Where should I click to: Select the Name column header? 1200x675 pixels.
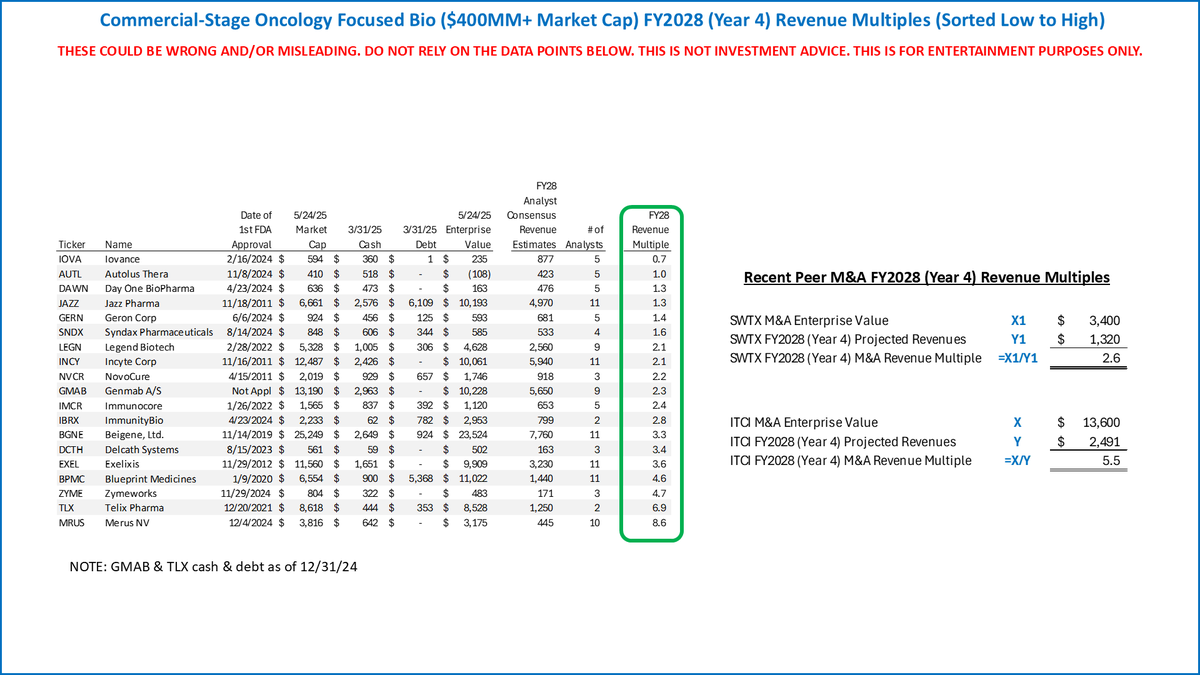tap(120, 243)
